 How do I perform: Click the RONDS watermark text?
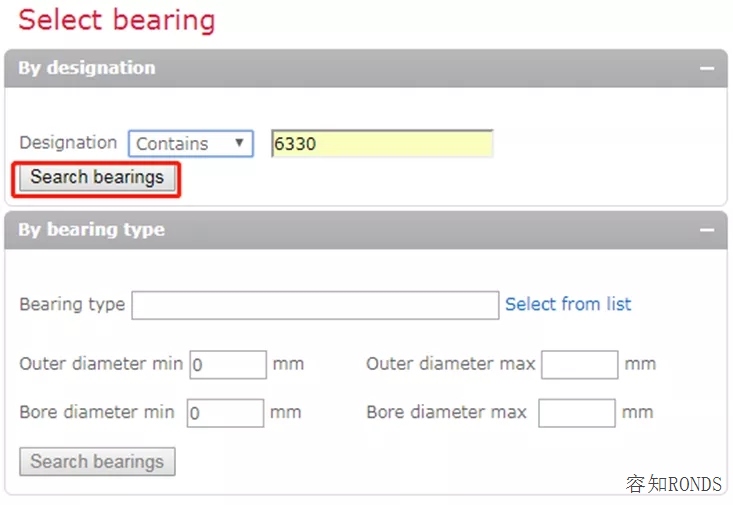point(674,484)
